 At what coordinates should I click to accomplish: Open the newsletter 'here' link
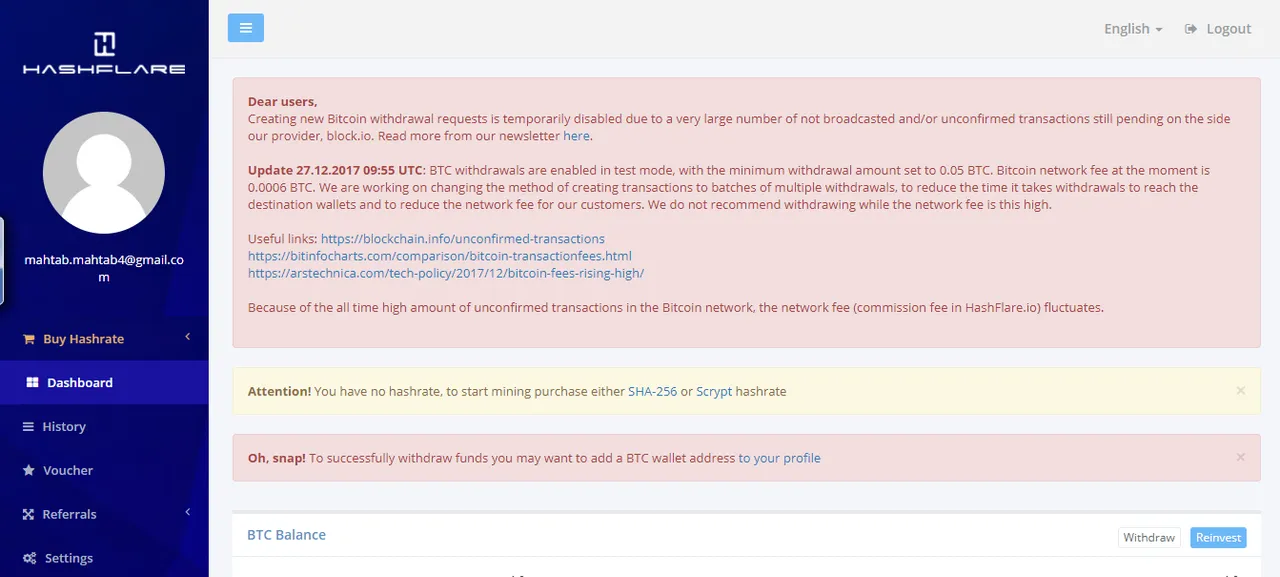(x=576, y=136)
